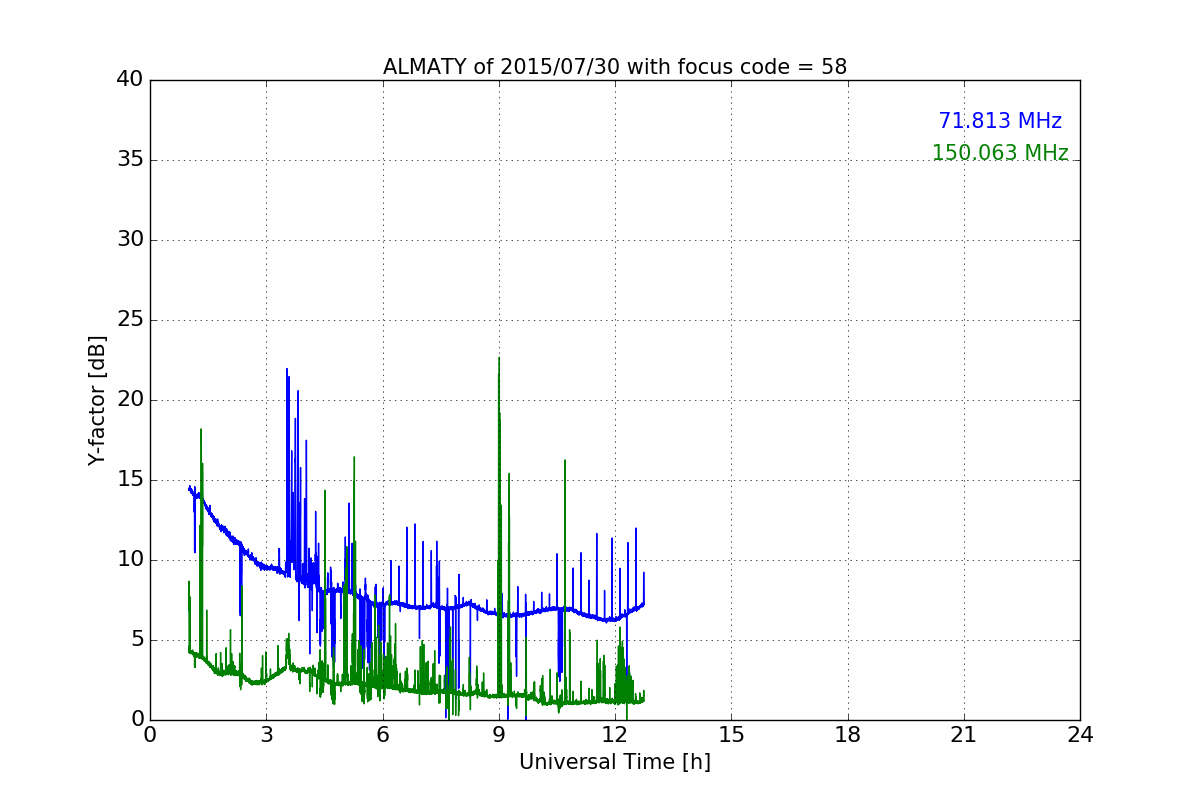This screenshot has height=800, width=1200.
Task: Click y-axis tick label '15'
Action: 130,480
